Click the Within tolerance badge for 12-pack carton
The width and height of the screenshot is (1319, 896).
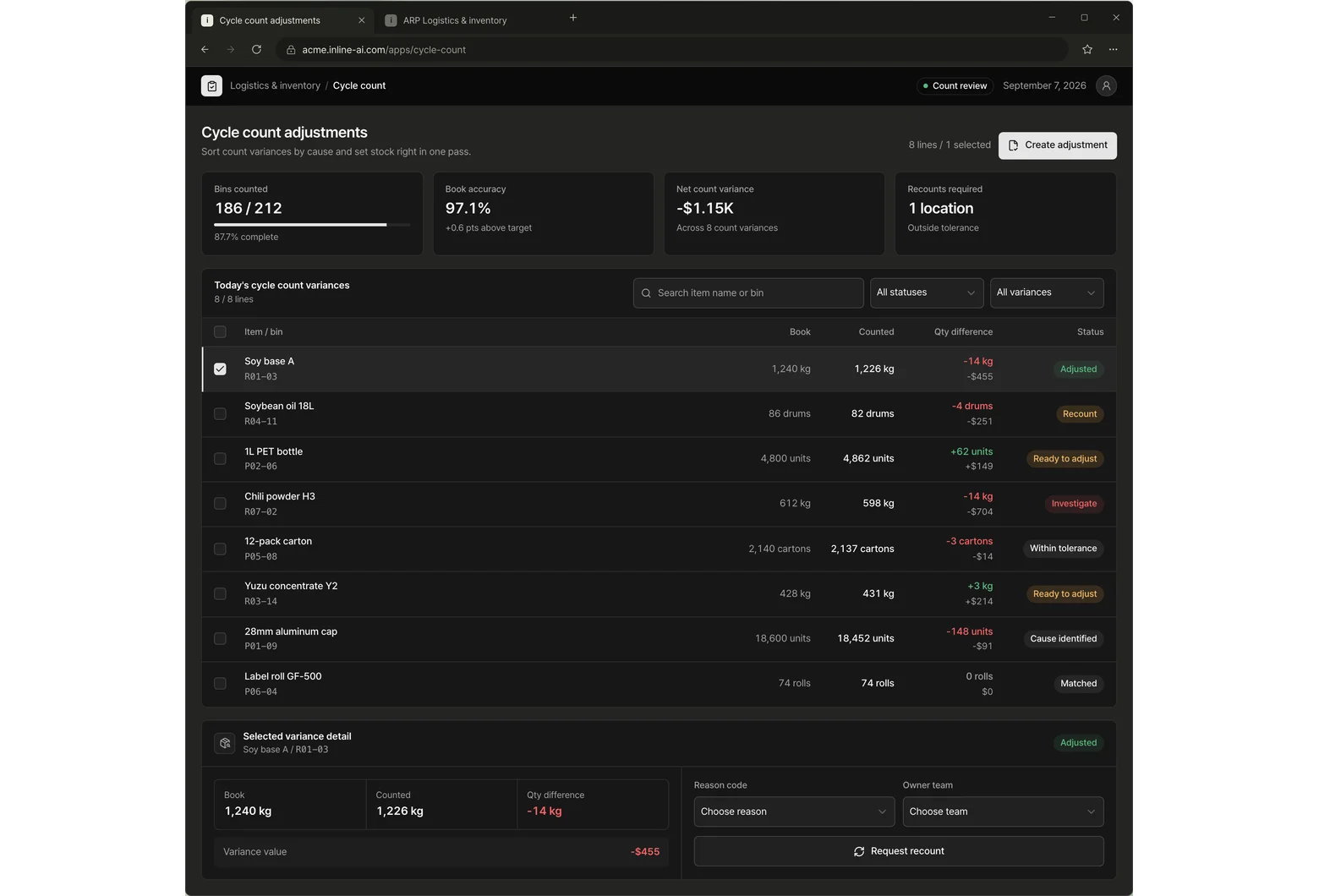[x=1063, y=549]
